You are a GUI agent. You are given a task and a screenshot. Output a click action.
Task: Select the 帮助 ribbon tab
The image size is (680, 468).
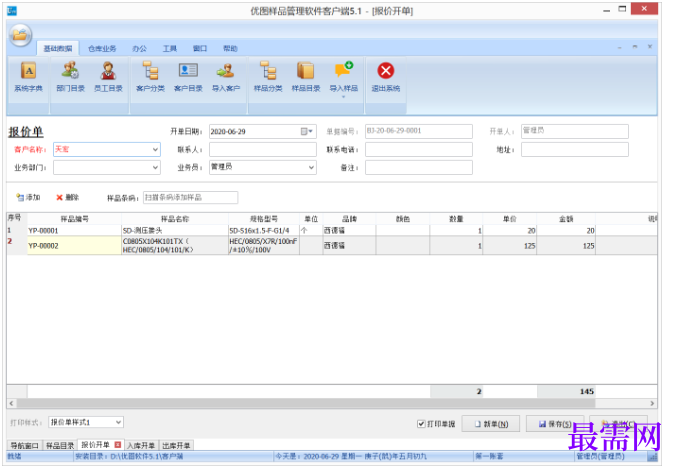pos(230,48)
